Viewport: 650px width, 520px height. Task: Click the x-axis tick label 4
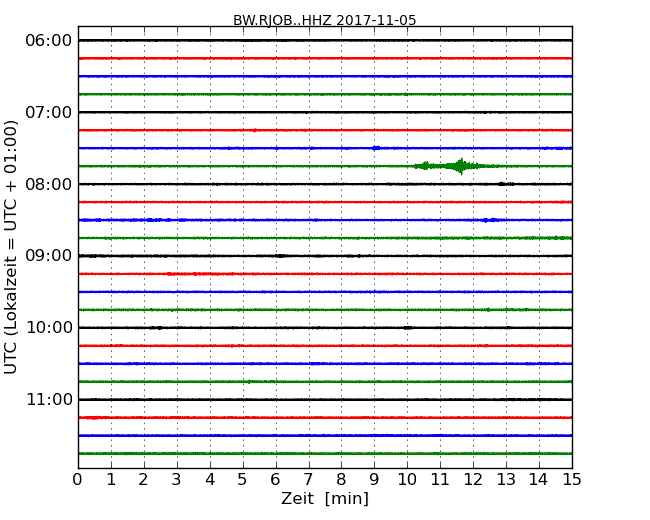tap(210, 480)
